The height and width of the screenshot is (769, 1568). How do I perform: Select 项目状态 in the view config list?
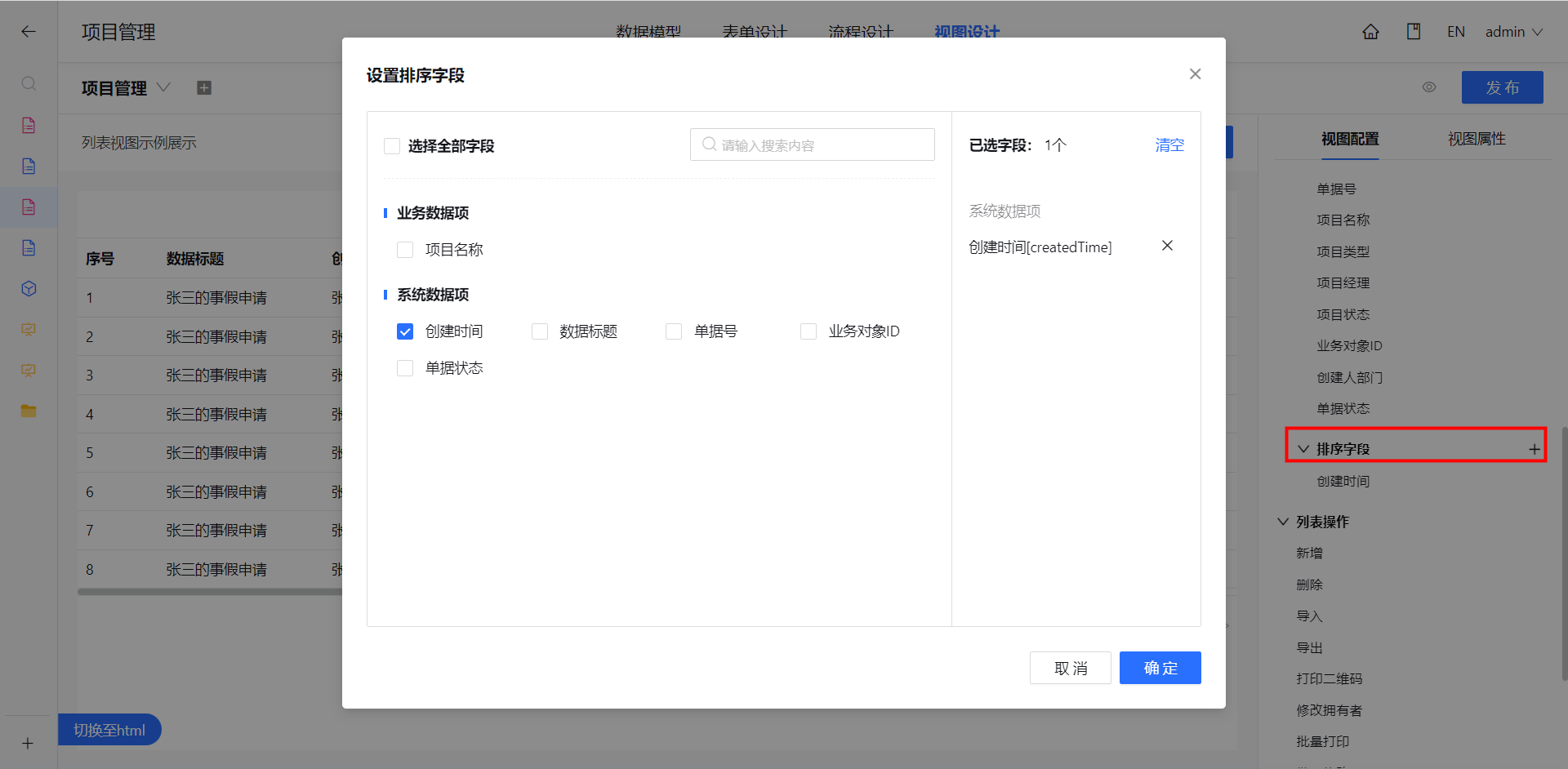pos(1343,314)
